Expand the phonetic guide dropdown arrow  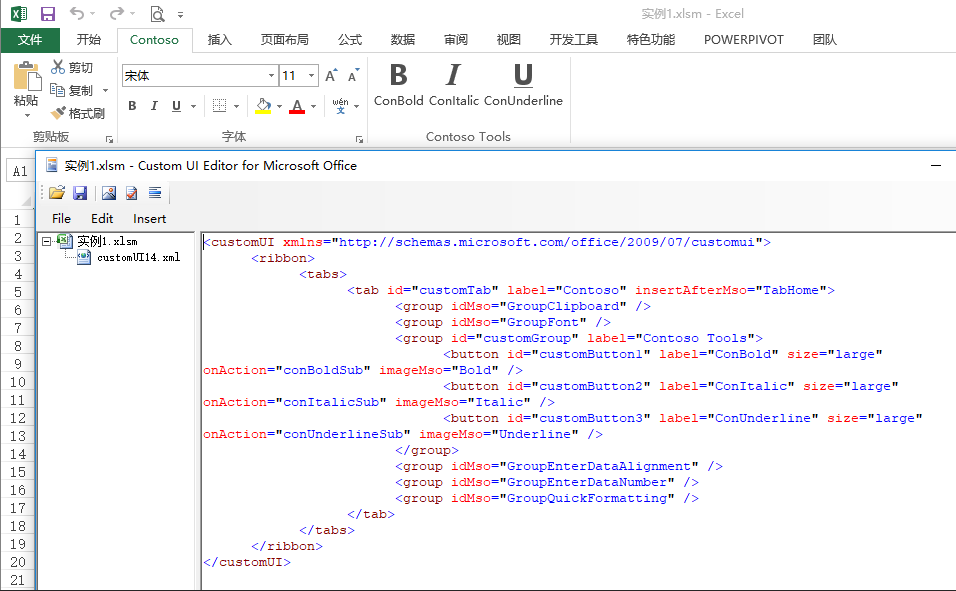click(357, 106)
